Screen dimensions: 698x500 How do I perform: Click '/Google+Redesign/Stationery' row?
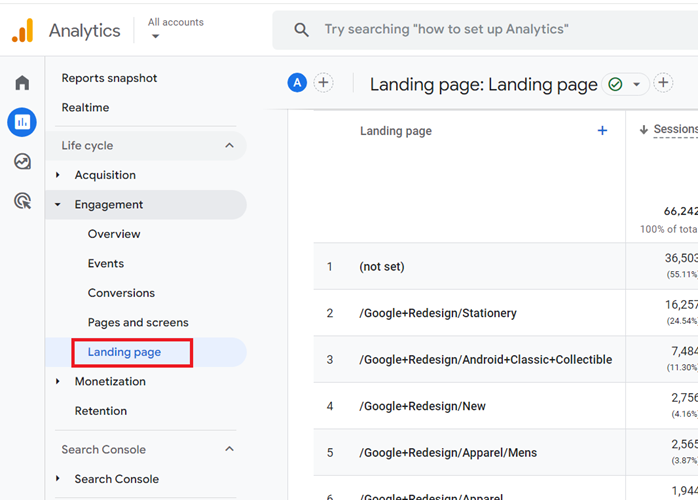pos(505,313)
